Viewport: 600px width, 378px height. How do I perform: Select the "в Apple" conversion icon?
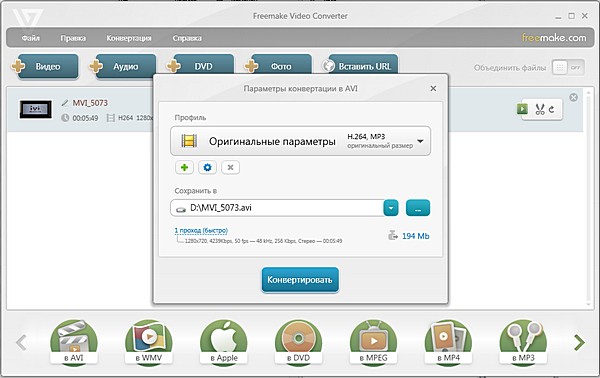tap(224, 342)
